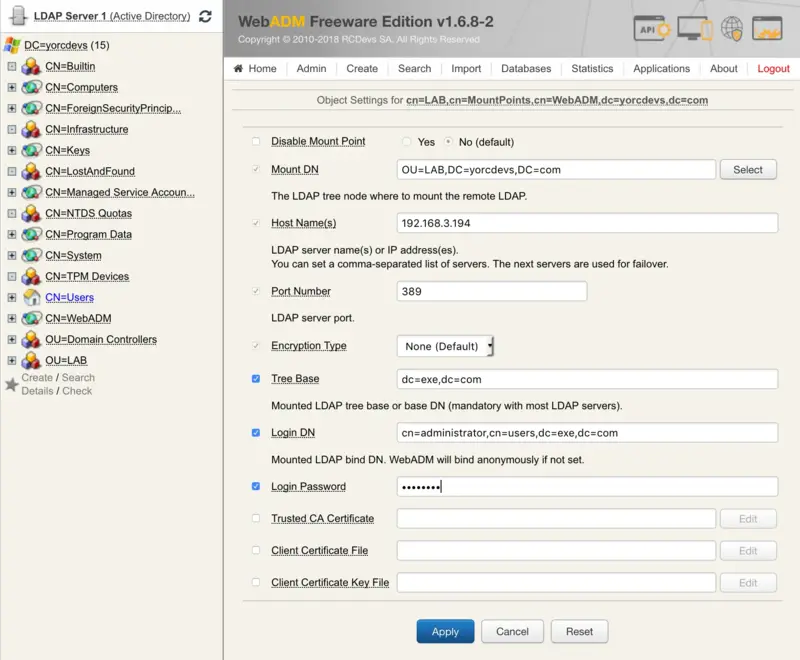Click the OU=LAB organizational unit icon

pos(32,360)
